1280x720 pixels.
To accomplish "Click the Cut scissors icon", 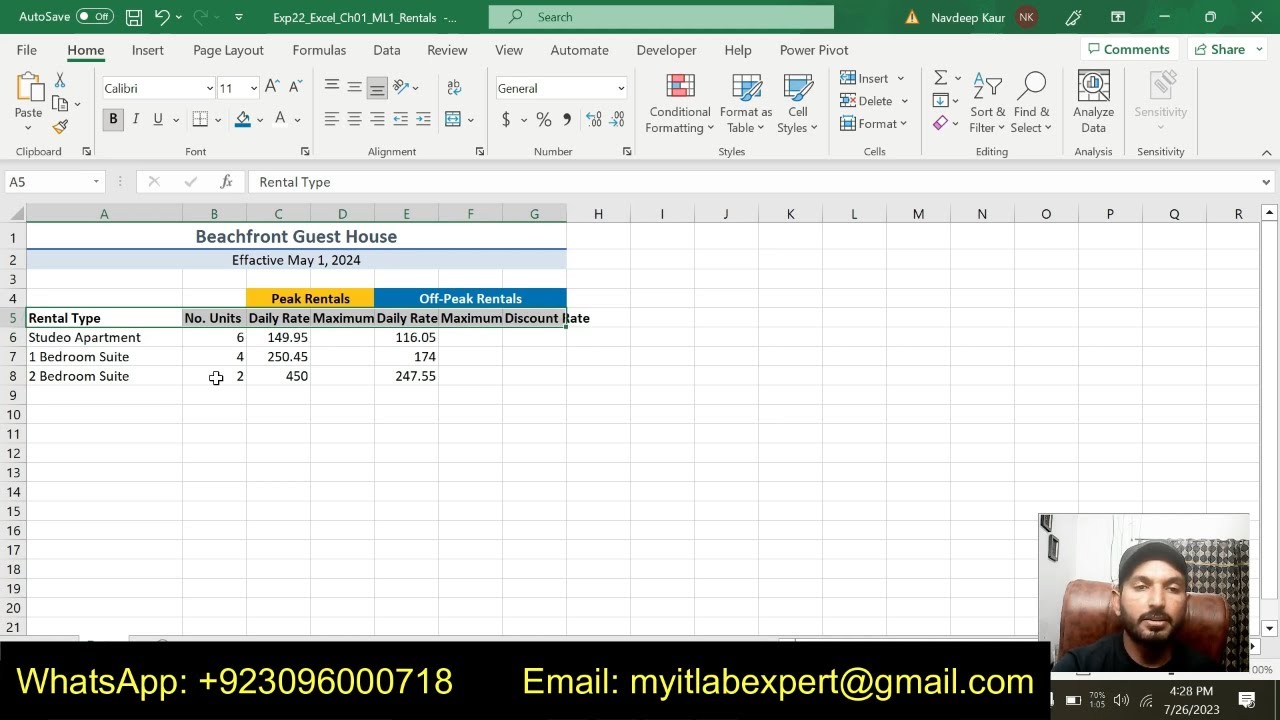I will [60, 80].
